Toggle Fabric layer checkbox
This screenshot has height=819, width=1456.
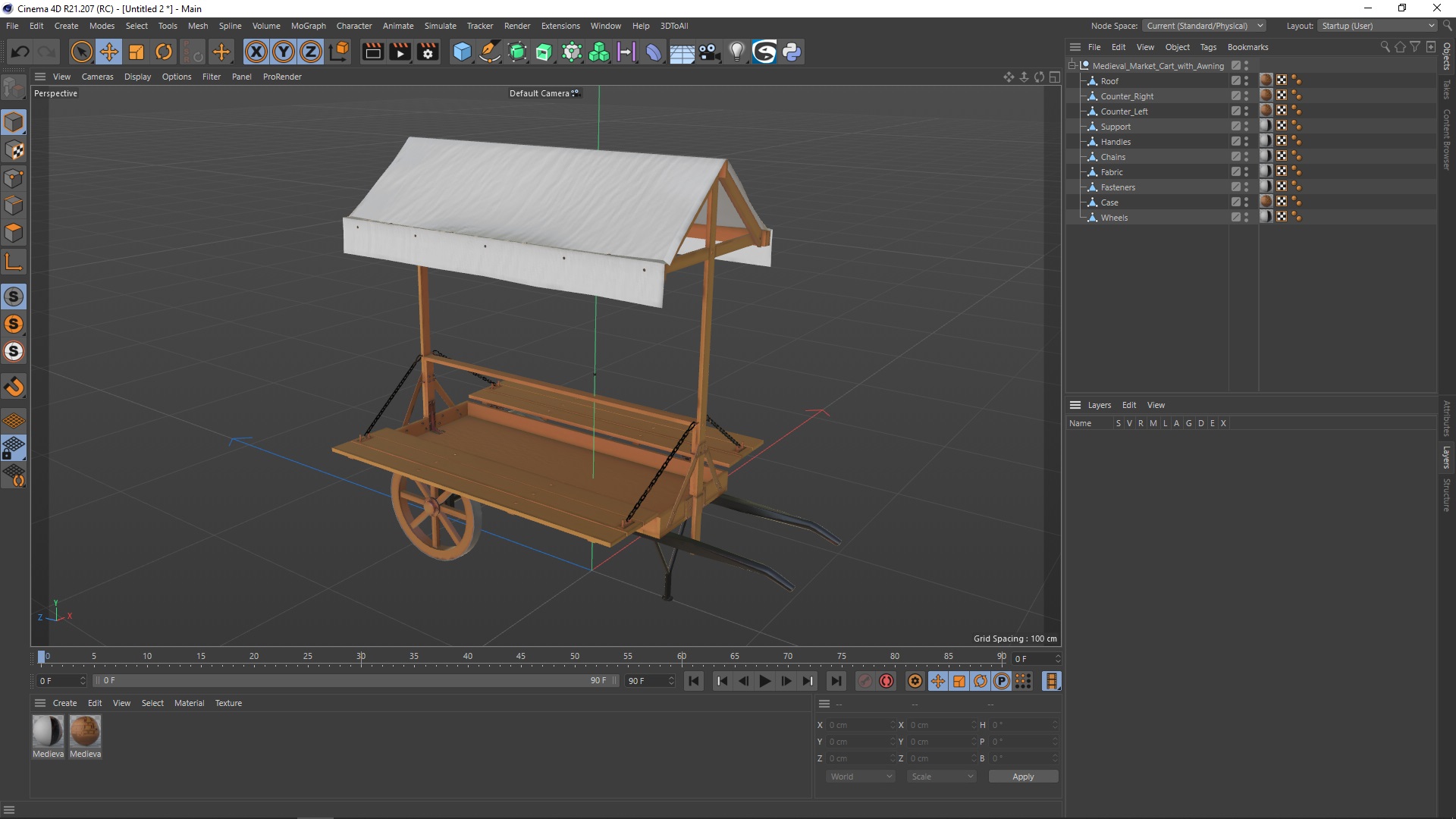[1236, 171]
